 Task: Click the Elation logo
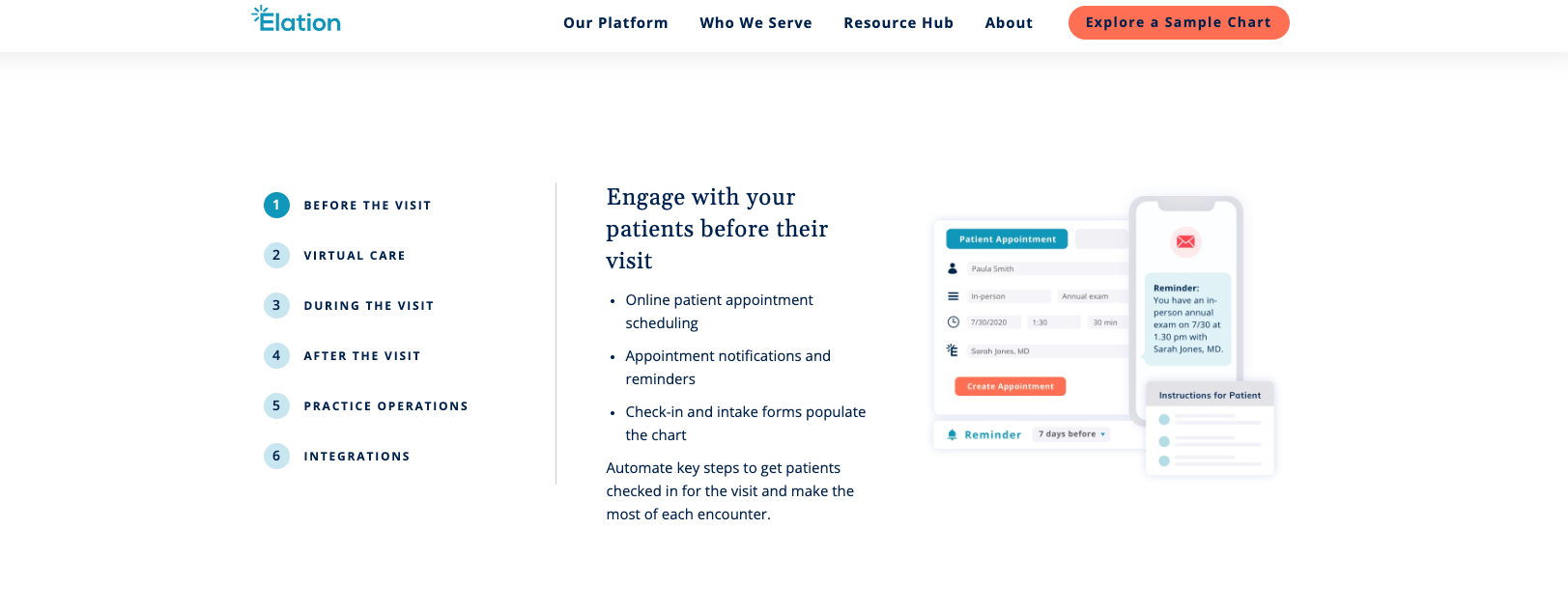(296, 20)
